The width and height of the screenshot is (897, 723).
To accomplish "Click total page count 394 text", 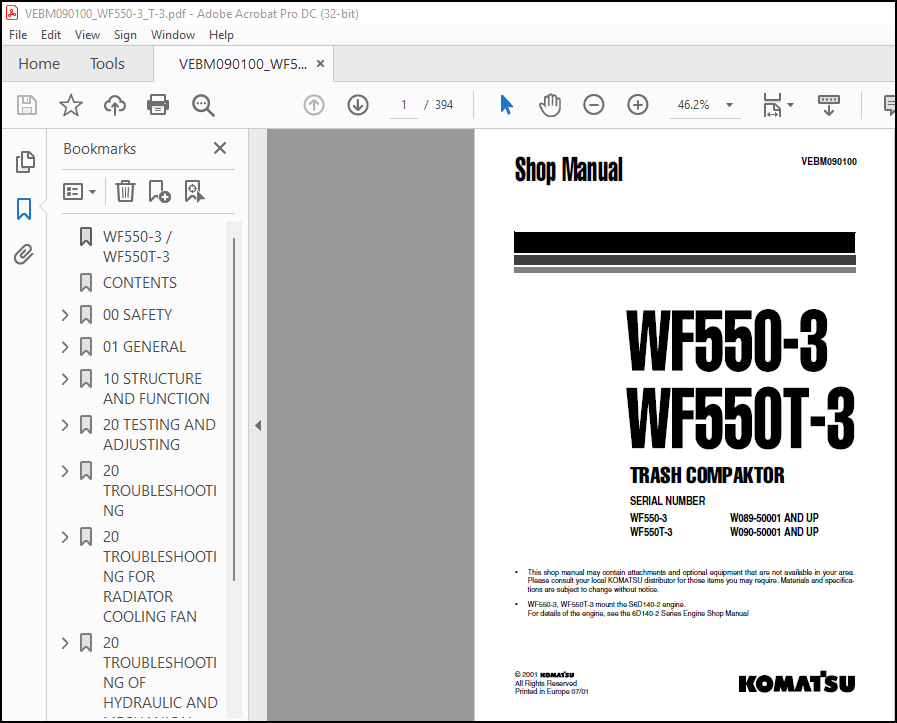I will pyautogui.click(x=444, y=105).
